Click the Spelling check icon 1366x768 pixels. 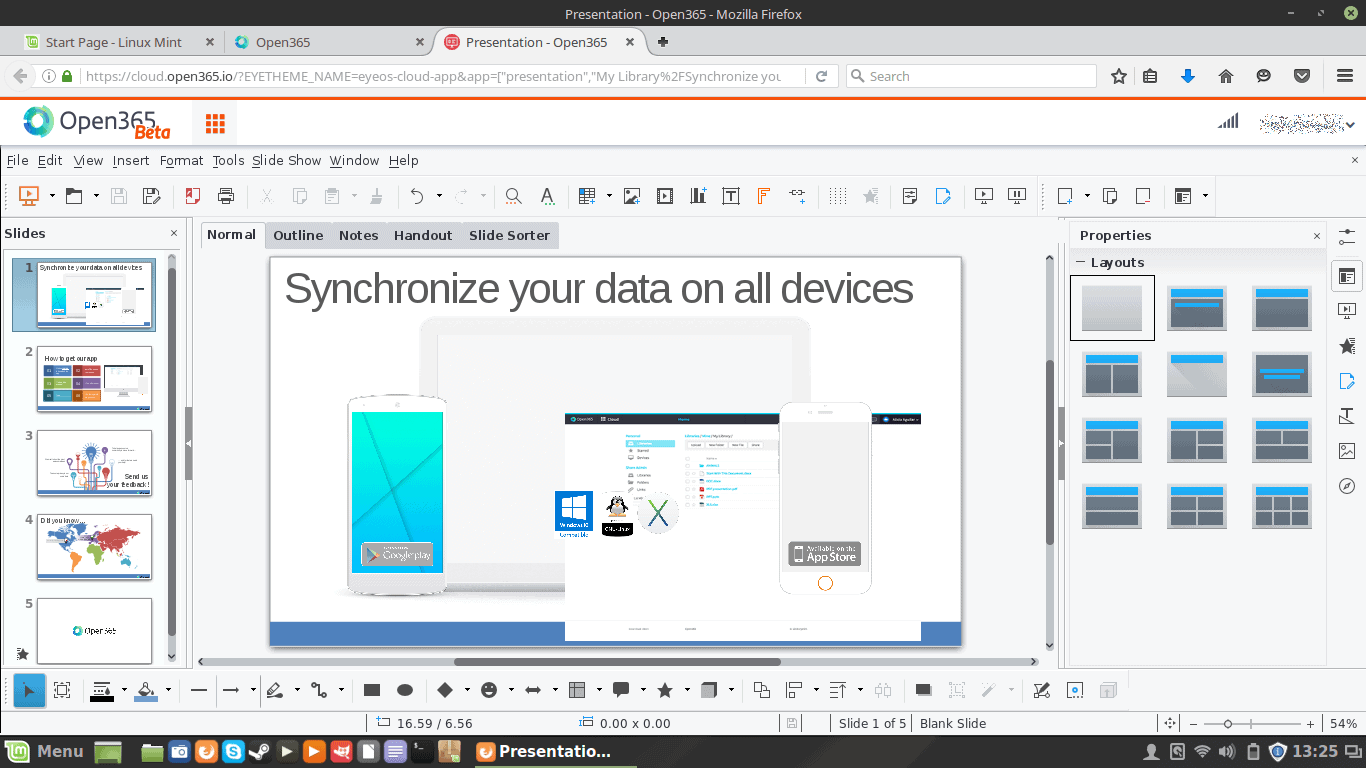(547, 196)
